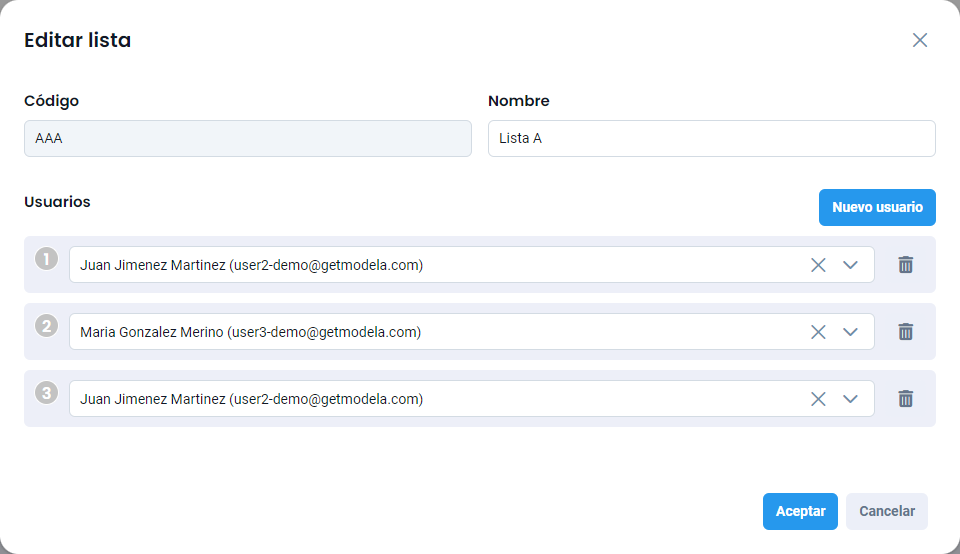Click the number 2 row badge
The width and height of the screenshot is (960, 554).
(x=46, y=326)
